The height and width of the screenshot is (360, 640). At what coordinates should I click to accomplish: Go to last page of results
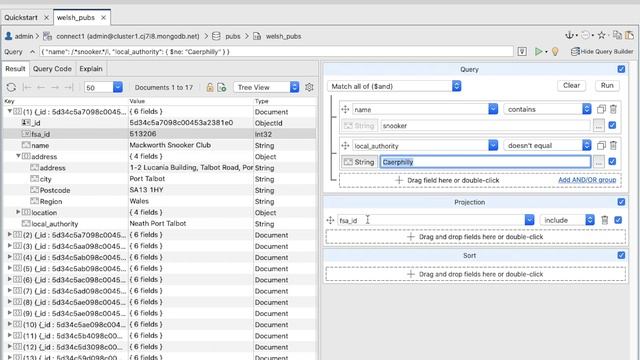pos(69,87)
